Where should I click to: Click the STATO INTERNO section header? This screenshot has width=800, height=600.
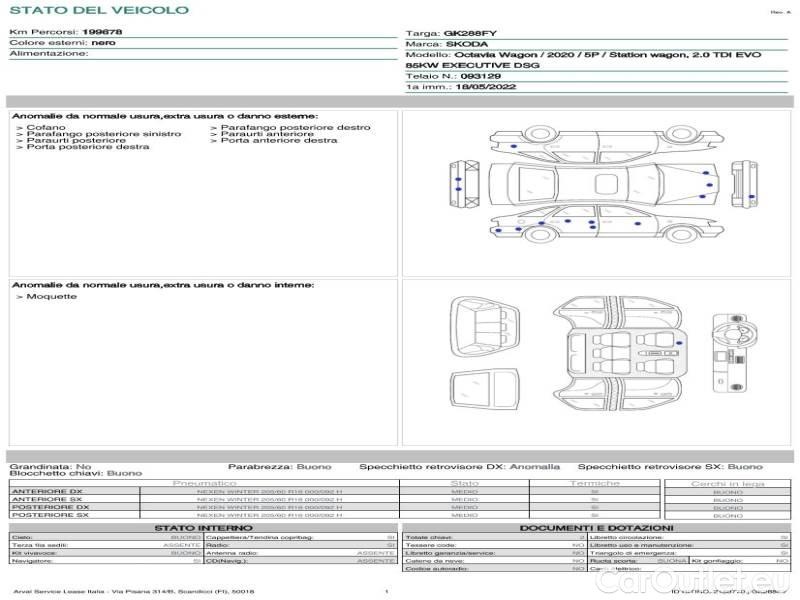point(204,527)
